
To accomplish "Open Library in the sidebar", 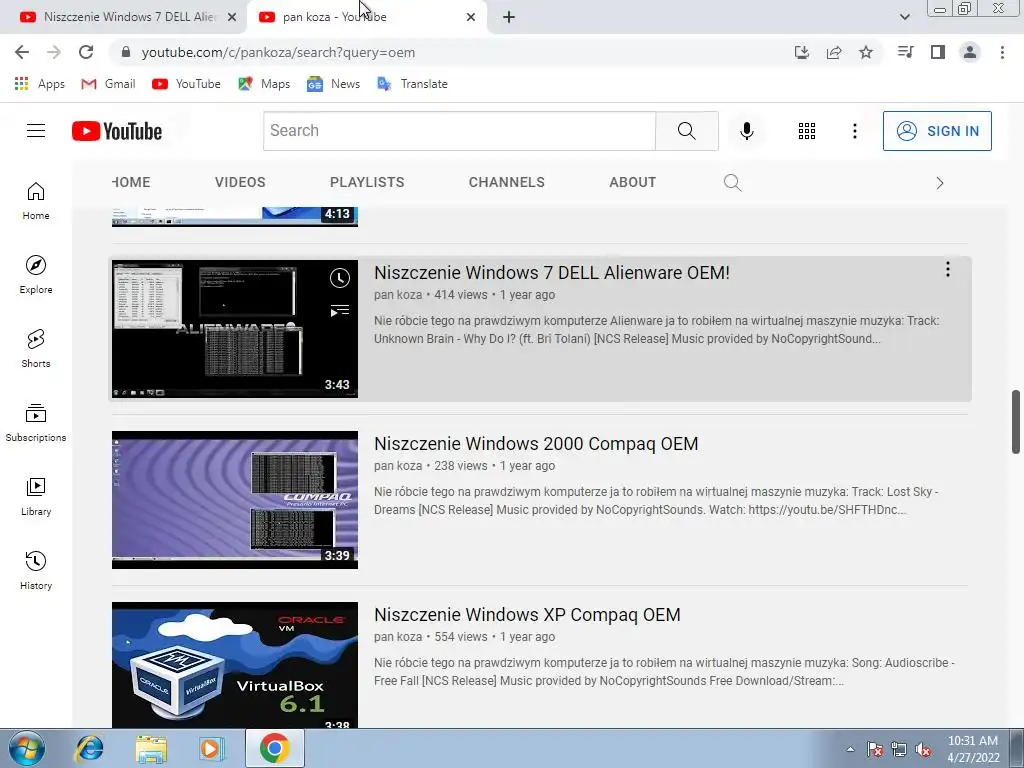I will 36,496.
